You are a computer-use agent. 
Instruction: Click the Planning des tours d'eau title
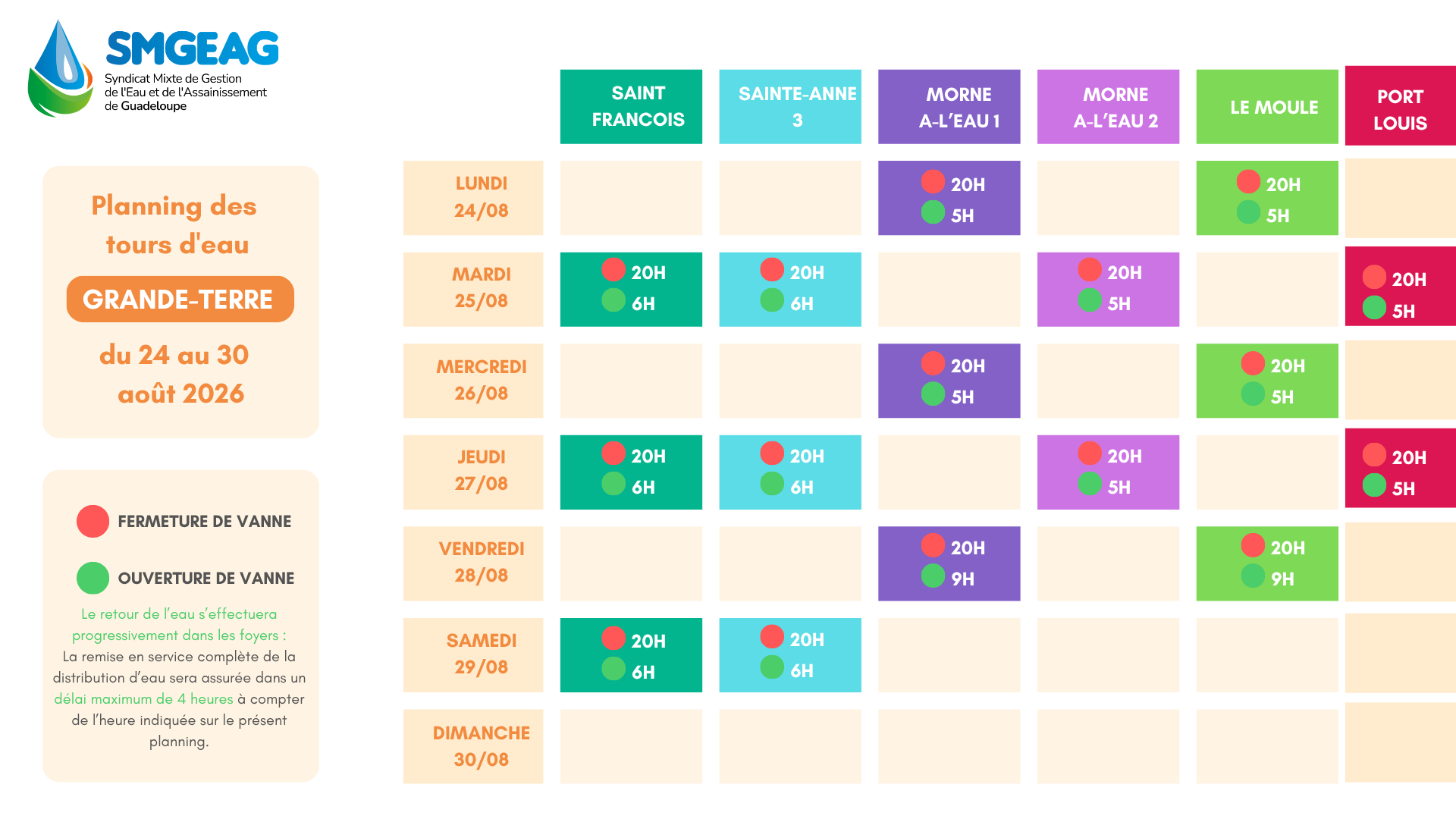click(x=176, y=225)
